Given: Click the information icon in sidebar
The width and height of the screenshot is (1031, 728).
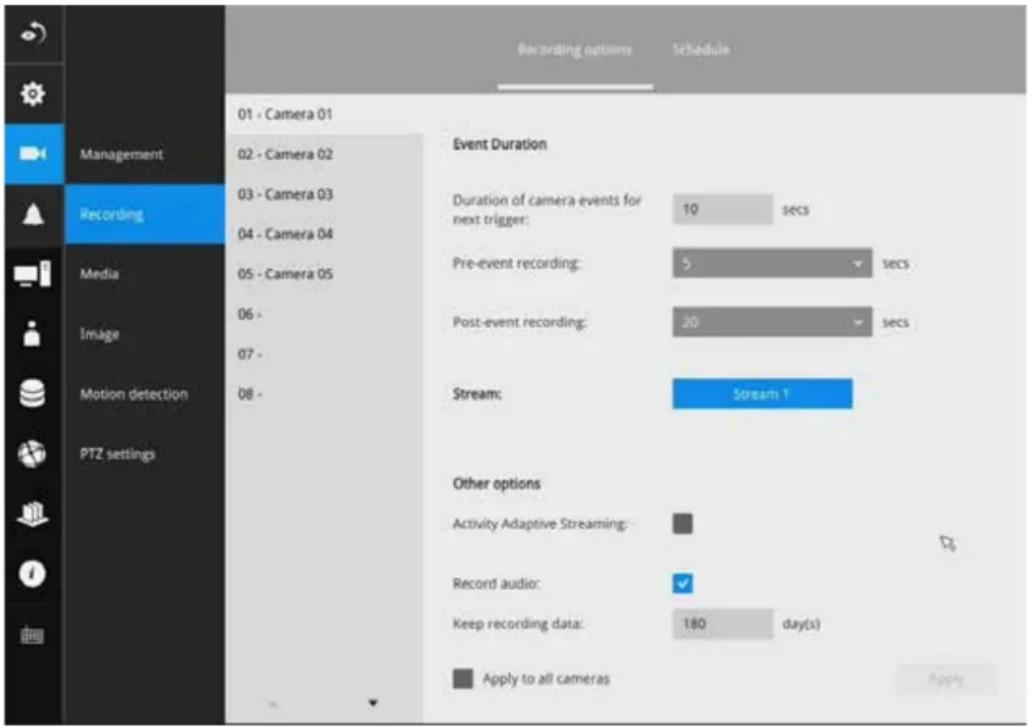Looking at the screenshot, I should tap(32, 573).
